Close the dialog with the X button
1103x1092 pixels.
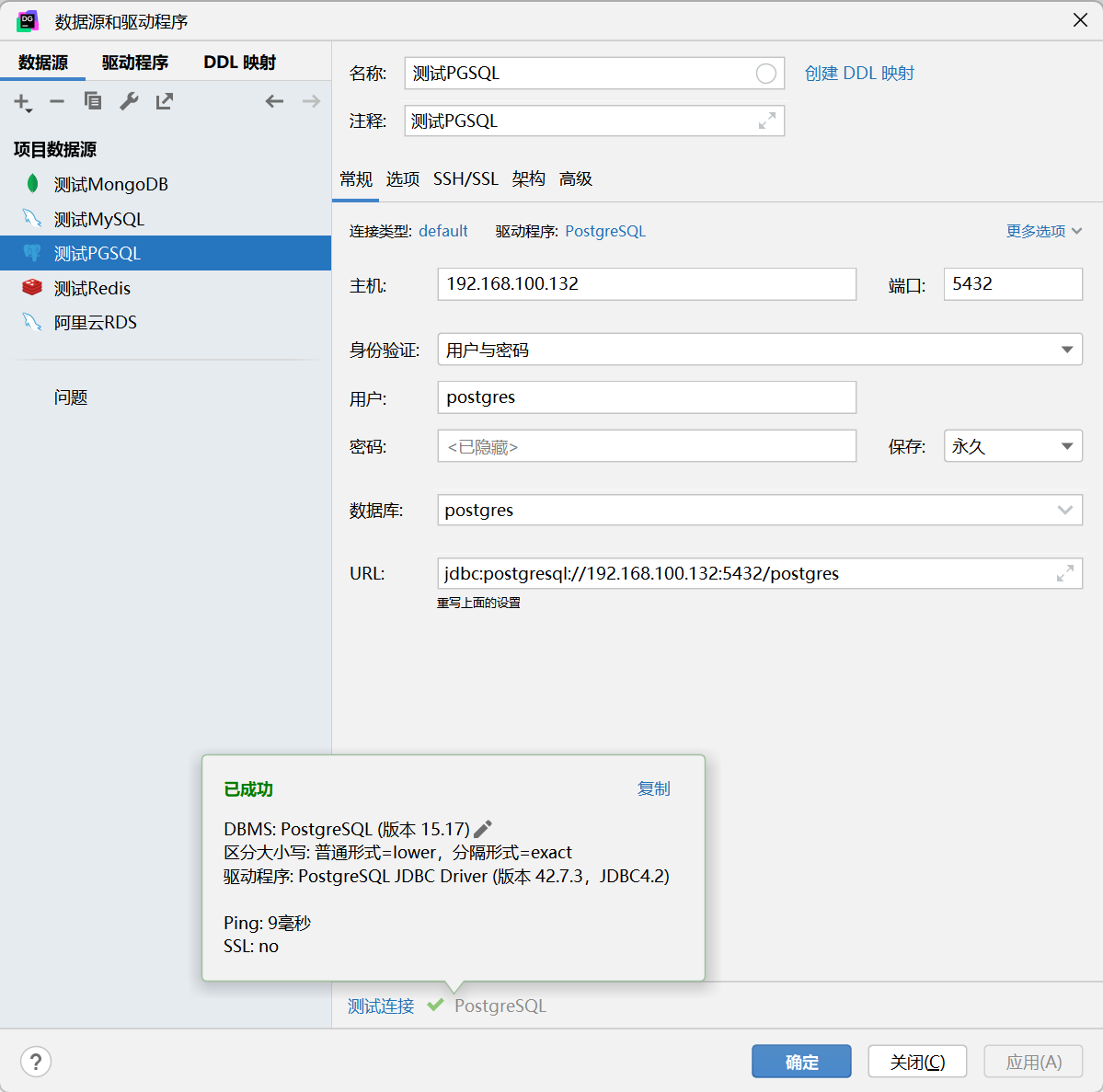coord(1081,19)
